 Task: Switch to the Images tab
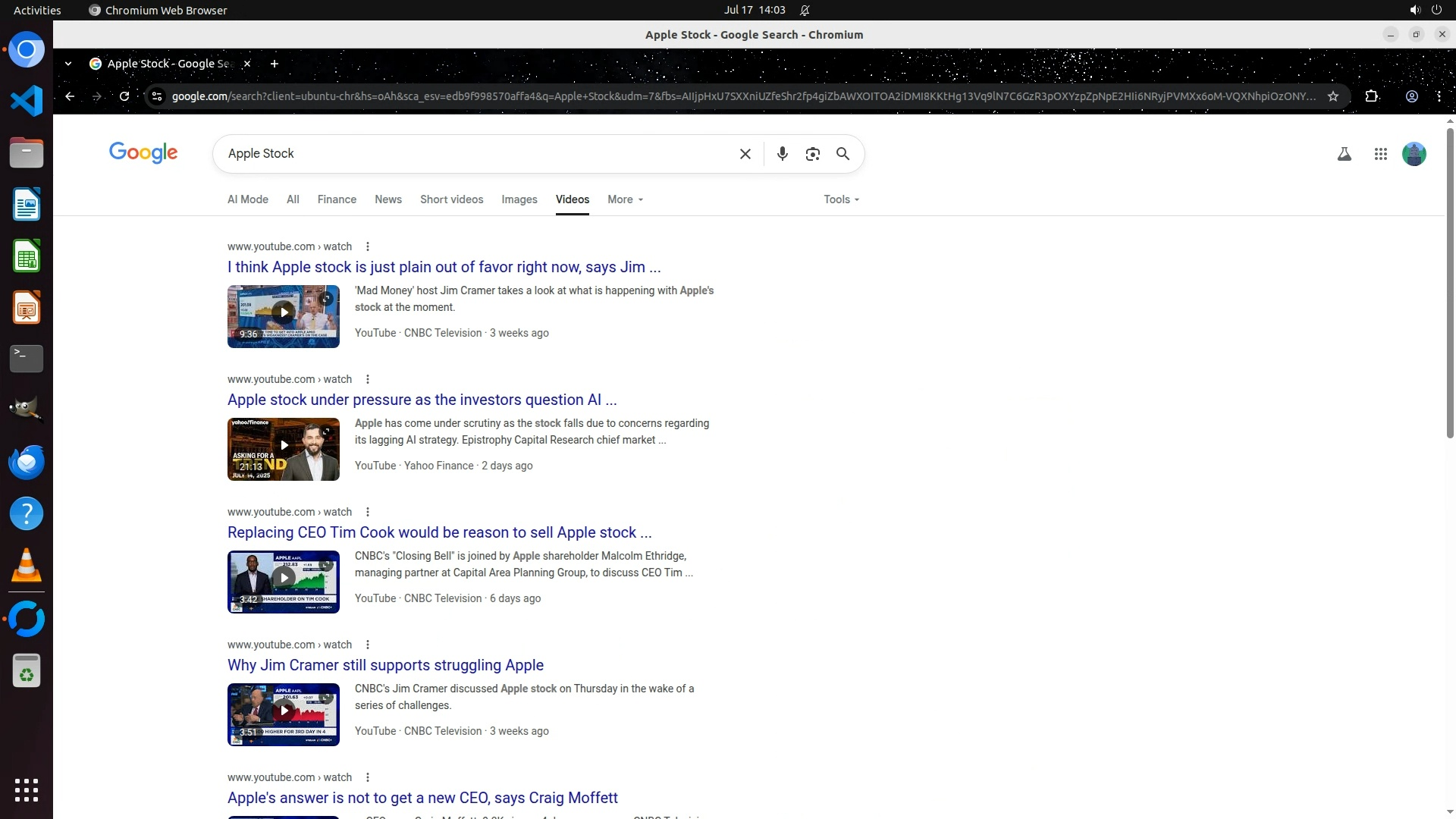click(x=519, y=199)
